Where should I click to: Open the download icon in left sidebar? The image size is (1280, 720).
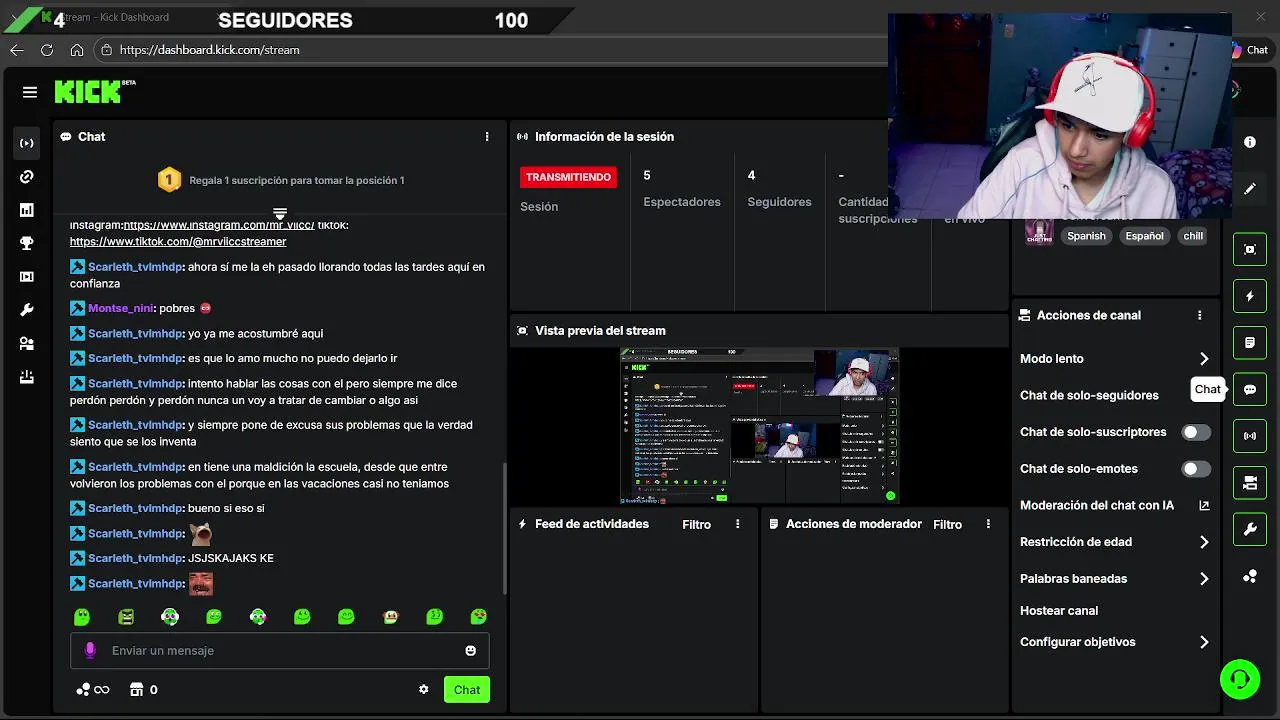(x=27, y=377)
